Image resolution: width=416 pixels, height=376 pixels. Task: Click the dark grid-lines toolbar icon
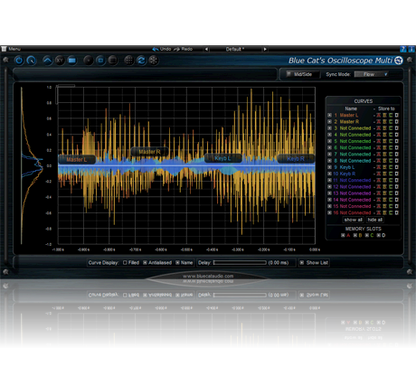[113, 60]
